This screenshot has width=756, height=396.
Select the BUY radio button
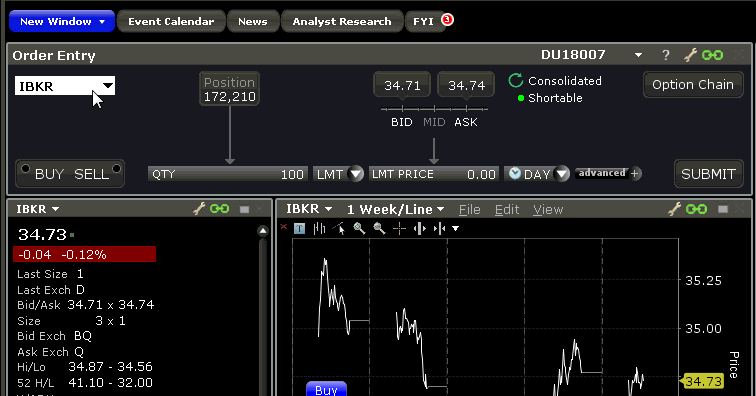point(26,169)
